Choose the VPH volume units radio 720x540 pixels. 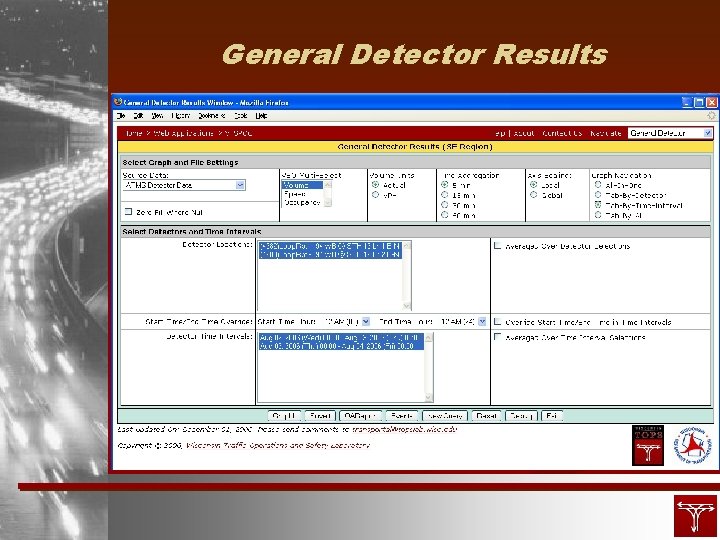point(375,195)
